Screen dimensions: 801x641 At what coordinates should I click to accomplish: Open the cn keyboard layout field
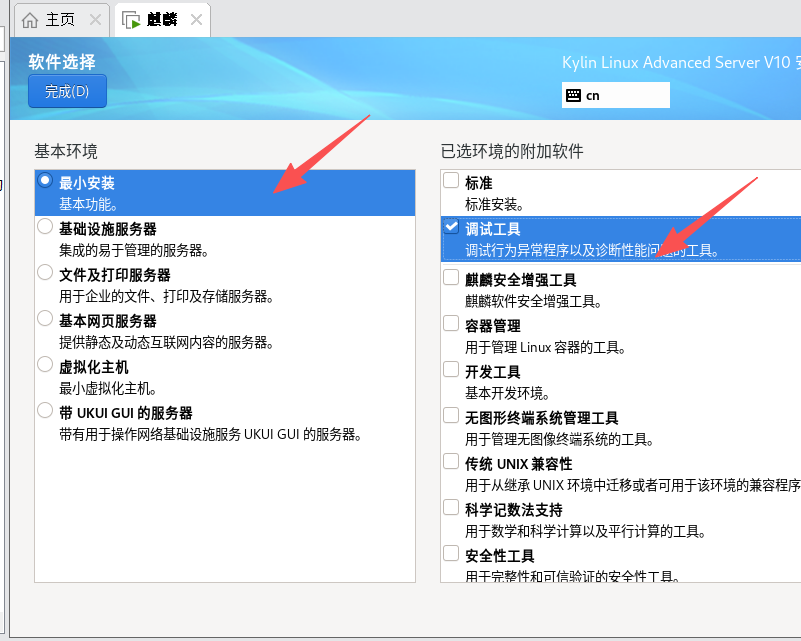(x=616, y=95)
